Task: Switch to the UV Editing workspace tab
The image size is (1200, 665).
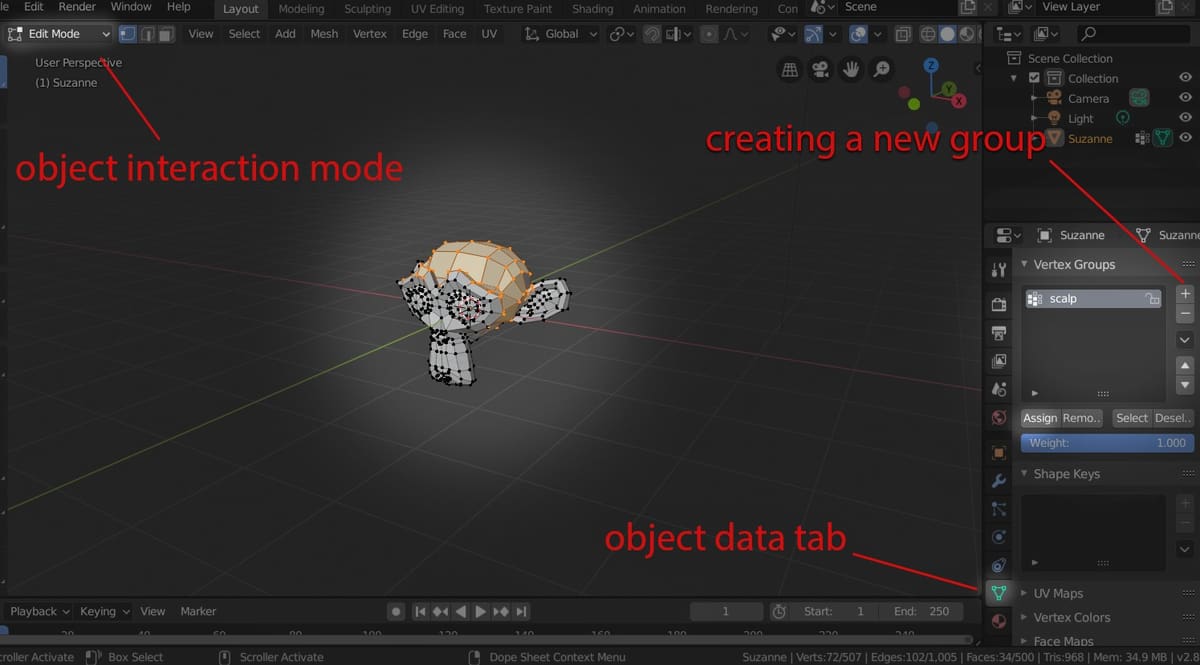Action: pos(437,8)
